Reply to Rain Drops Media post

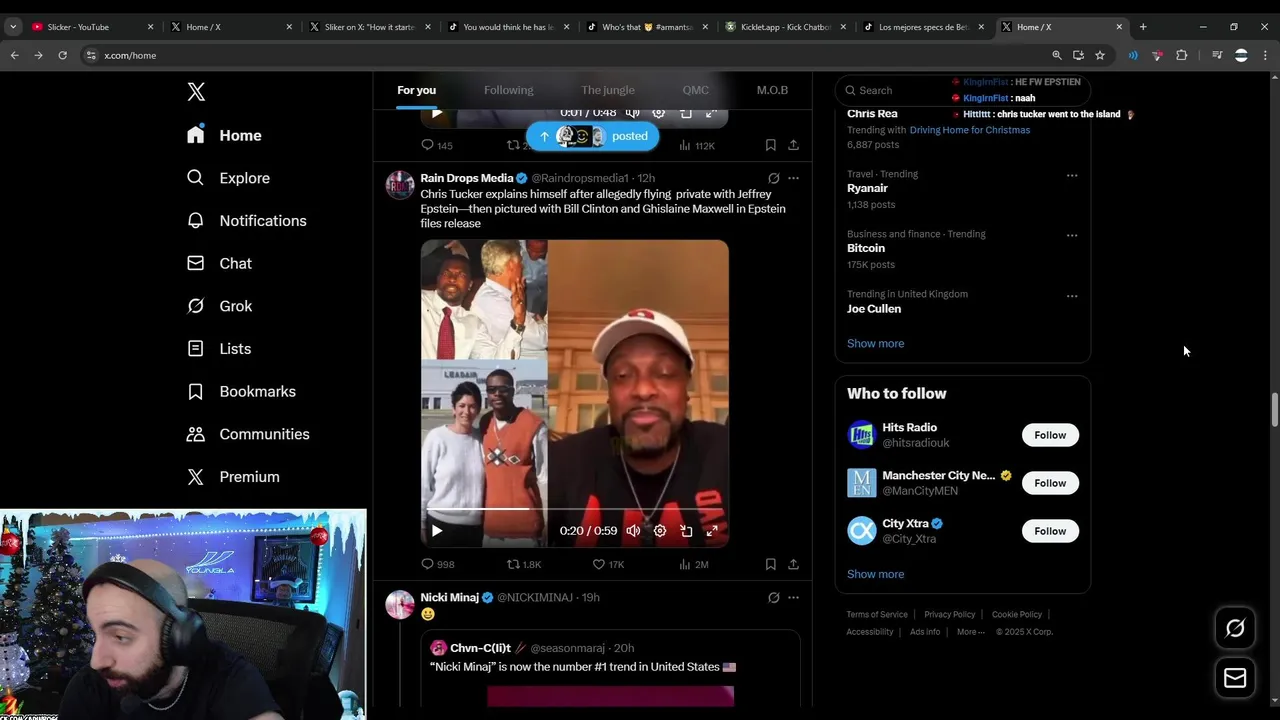[437, 564]
